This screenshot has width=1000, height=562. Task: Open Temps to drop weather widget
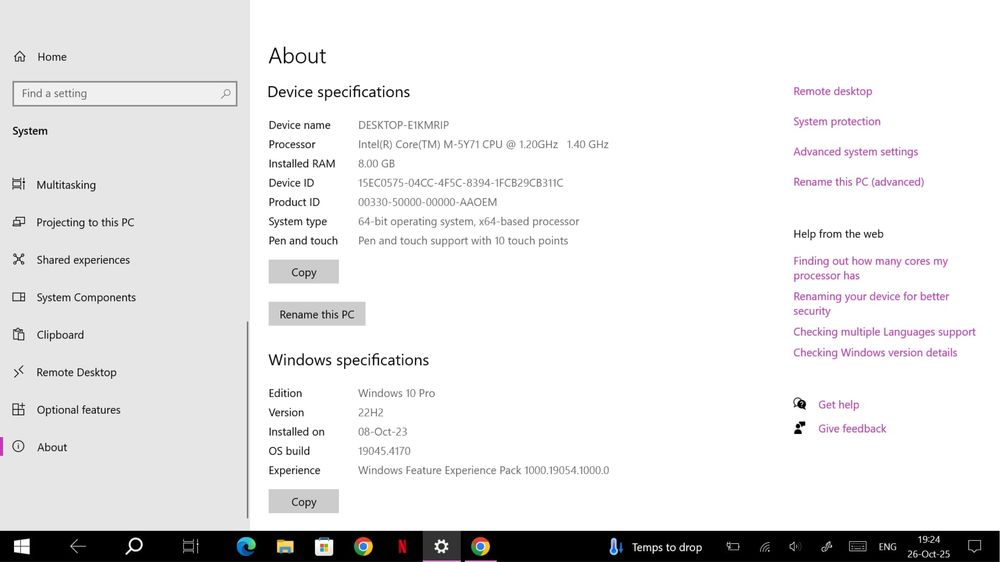(x=655, y=547)
